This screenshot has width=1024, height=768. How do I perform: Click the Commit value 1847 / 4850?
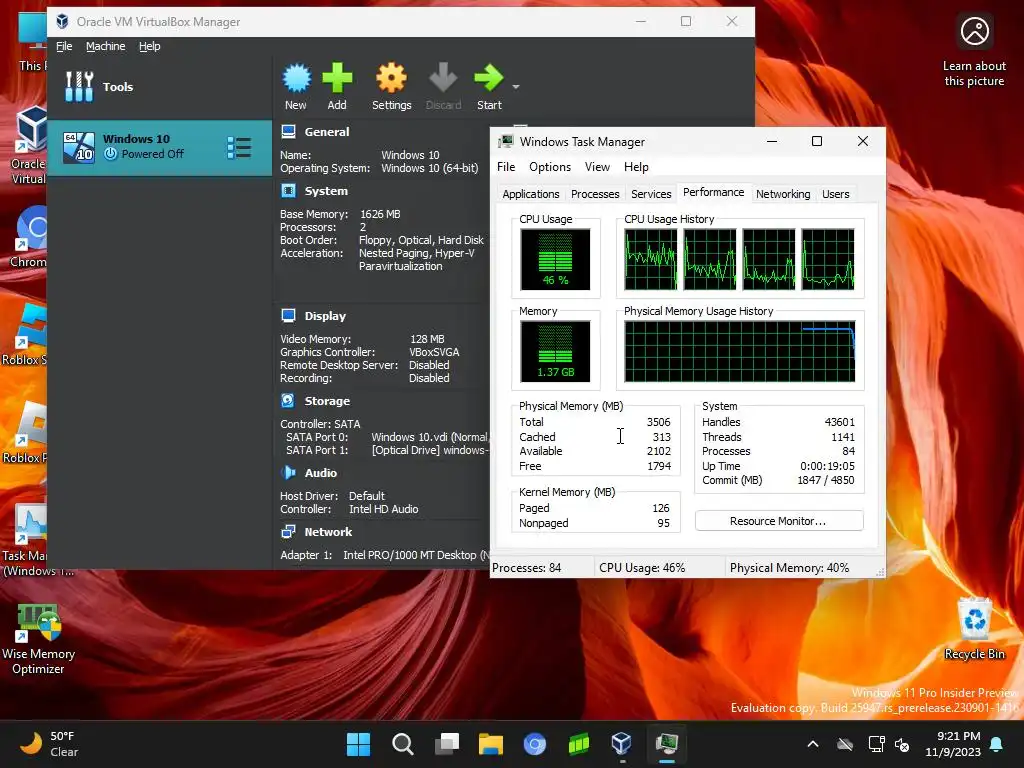(825, 480)
